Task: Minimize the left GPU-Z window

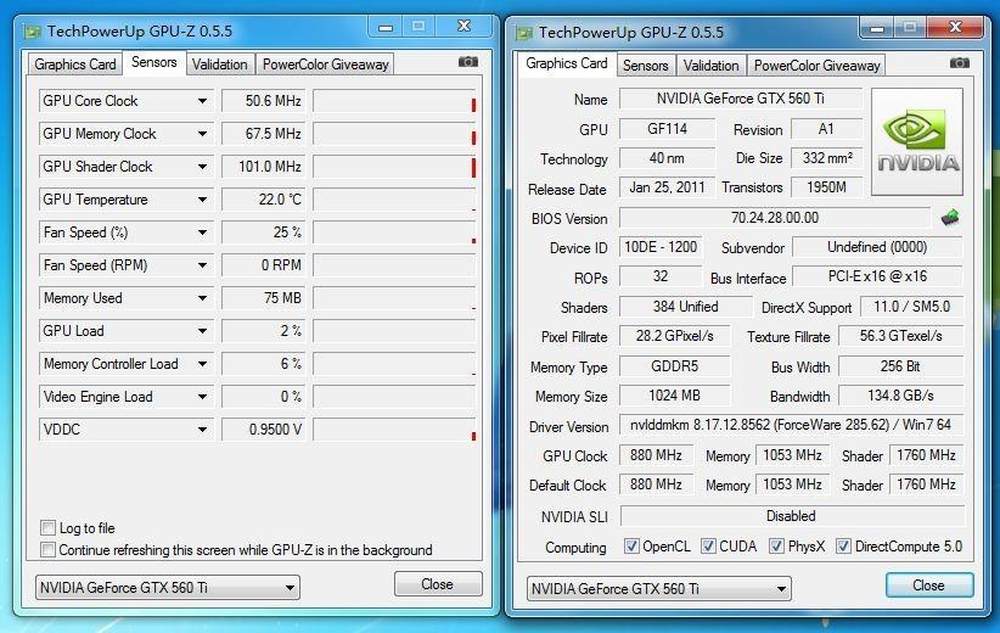Action: pos(385,27)
